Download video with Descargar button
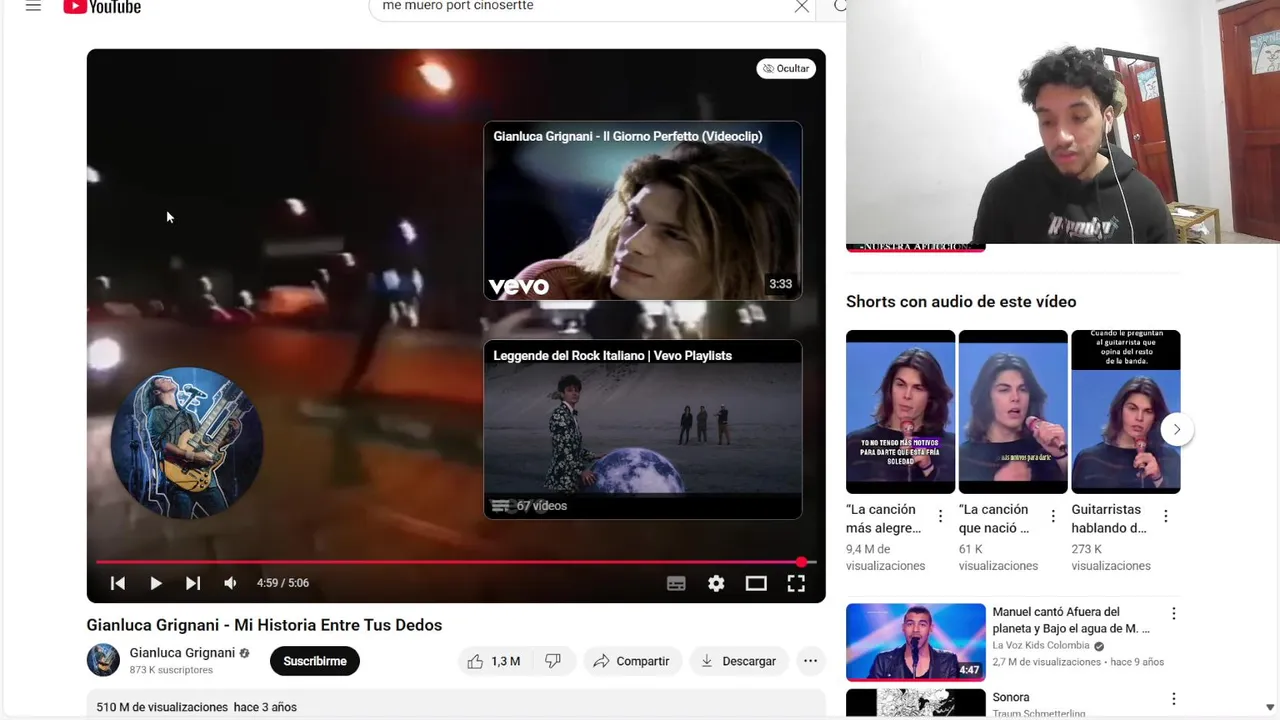The height and width of the screenshot is (720, 1280). click(739, 661)
